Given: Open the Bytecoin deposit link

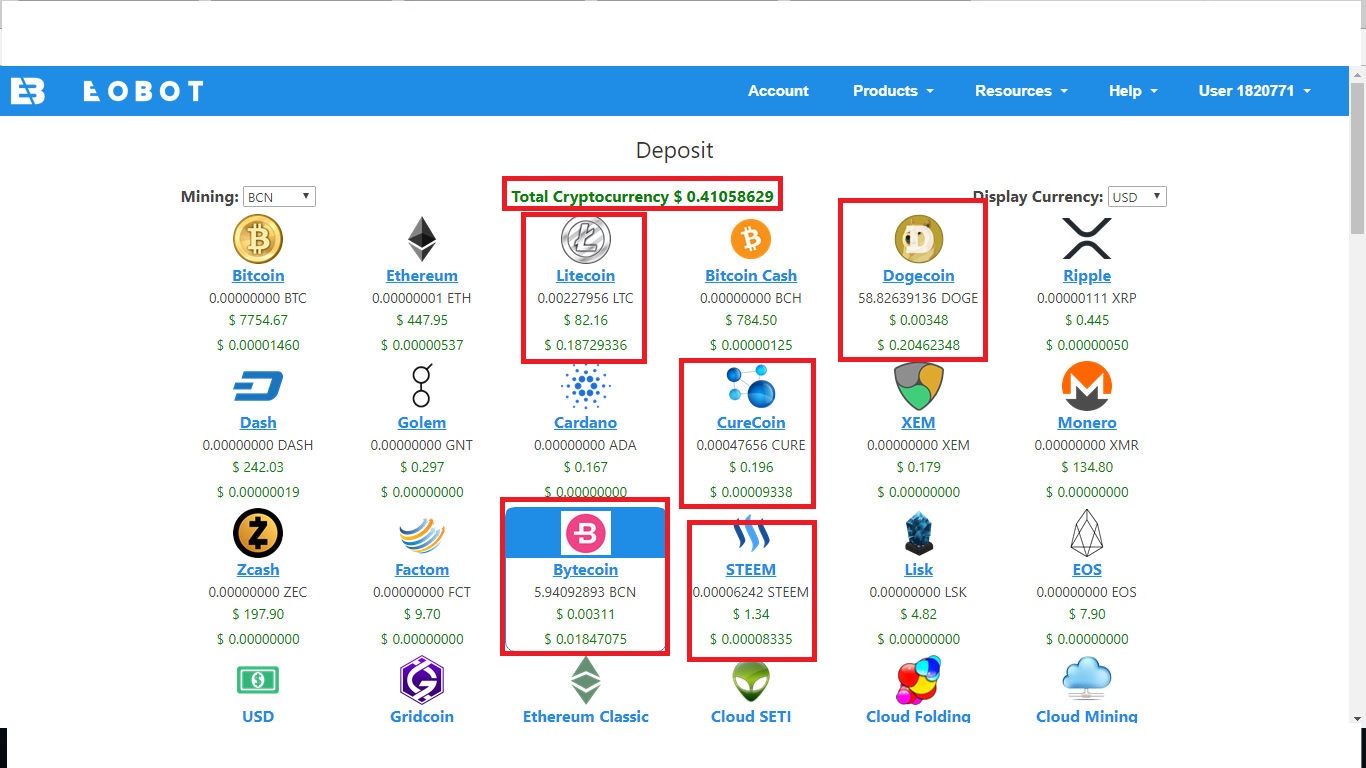Looking at the screenshot, I should [586, 570].
